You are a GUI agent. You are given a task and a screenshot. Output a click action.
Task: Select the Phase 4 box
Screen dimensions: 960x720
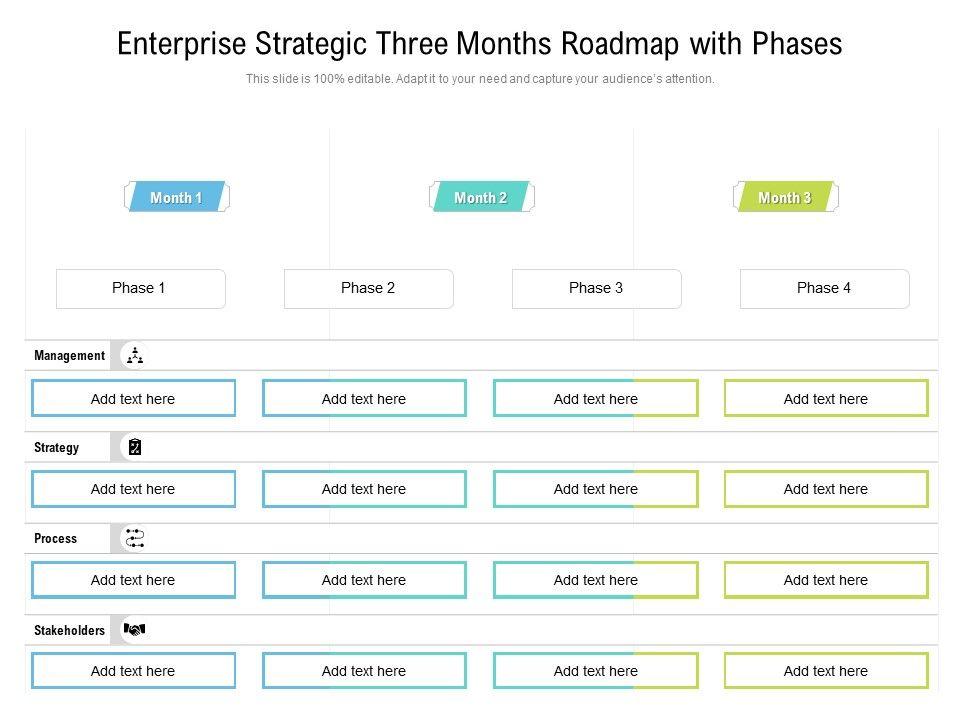[824, 288]
